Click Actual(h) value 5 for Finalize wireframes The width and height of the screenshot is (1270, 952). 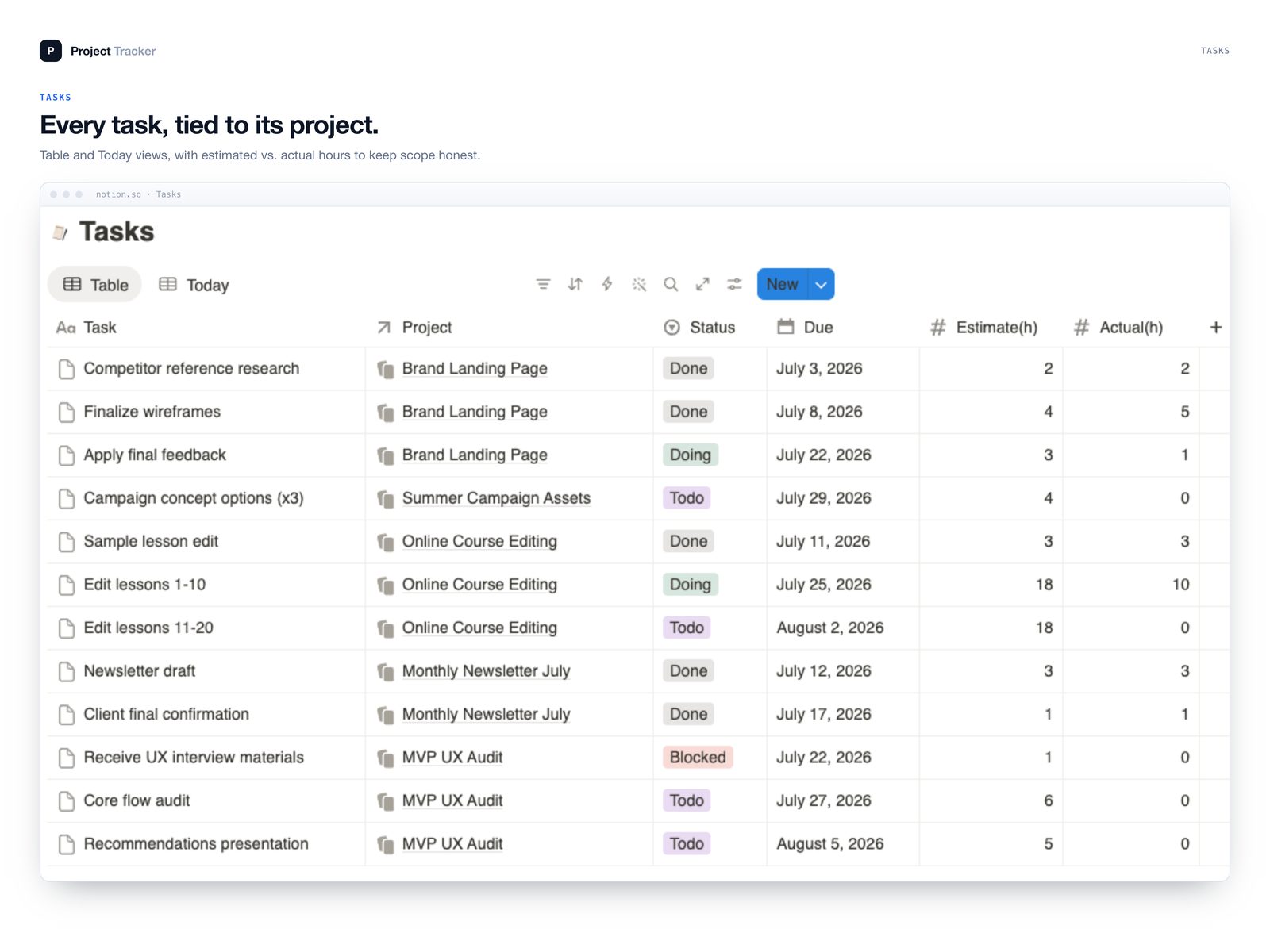1185,412
